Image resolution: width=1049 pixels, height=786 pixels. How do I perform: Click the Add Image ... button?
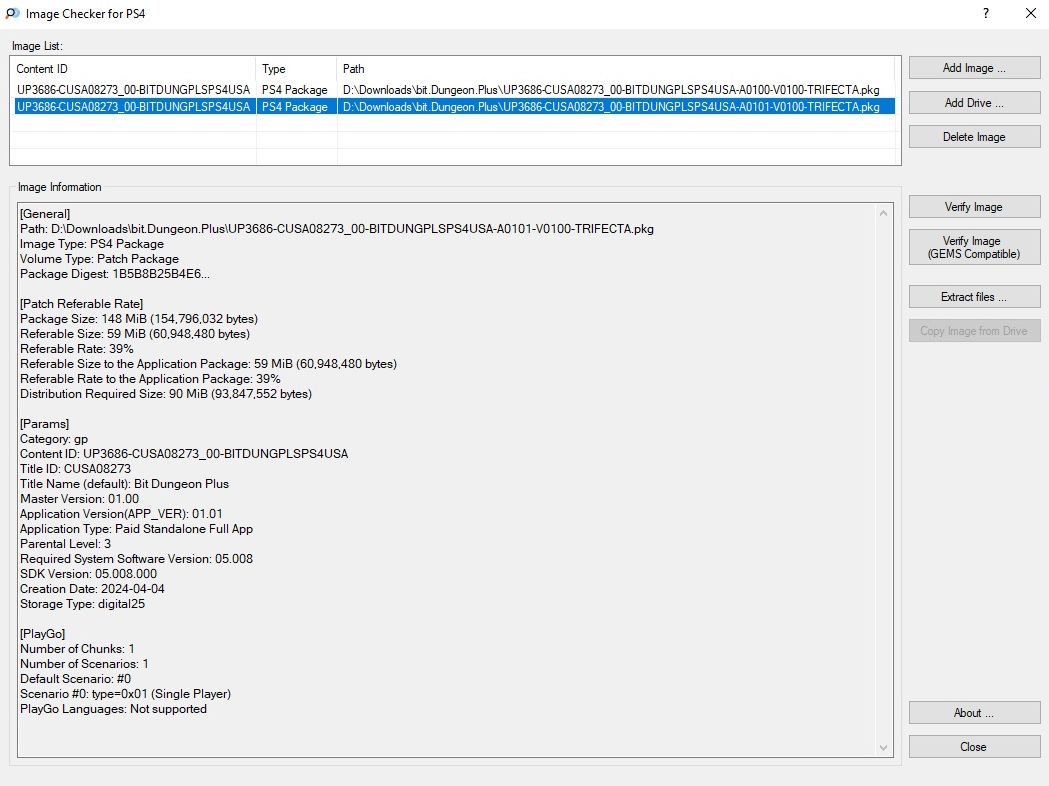coord(974,68)
